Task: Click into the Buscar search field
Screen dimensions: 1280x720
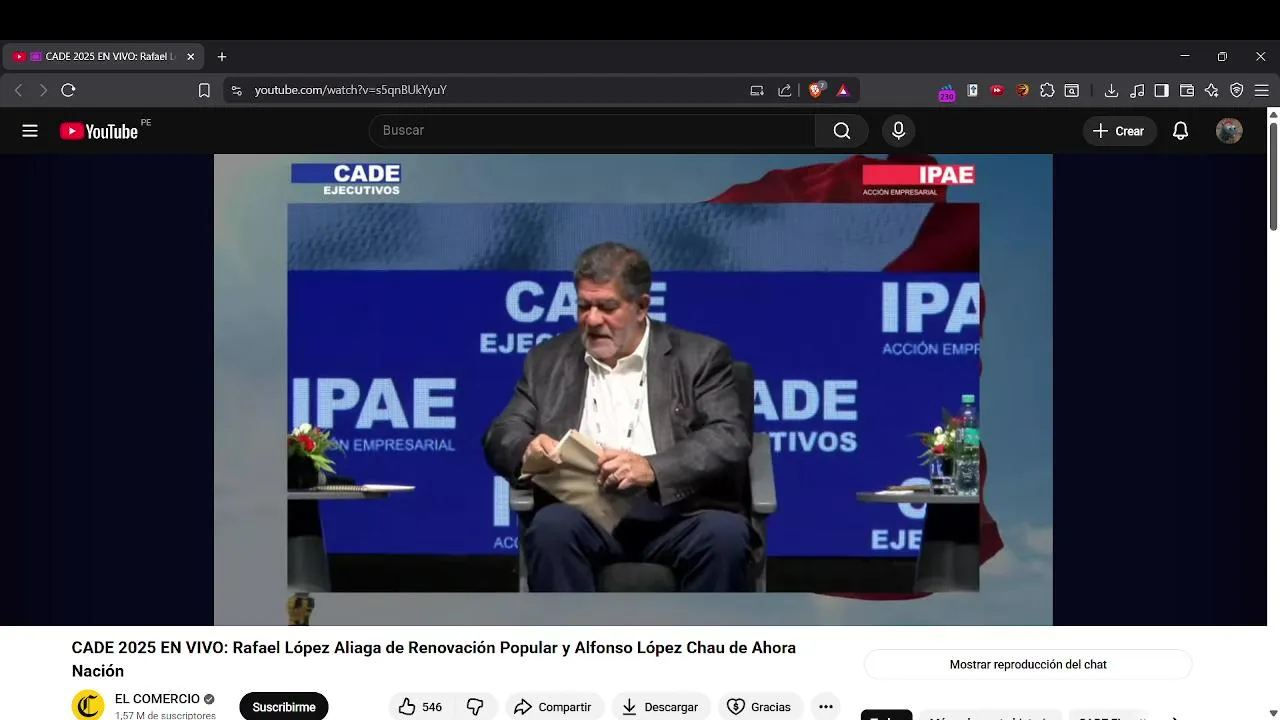Action: tap(592, 131)
